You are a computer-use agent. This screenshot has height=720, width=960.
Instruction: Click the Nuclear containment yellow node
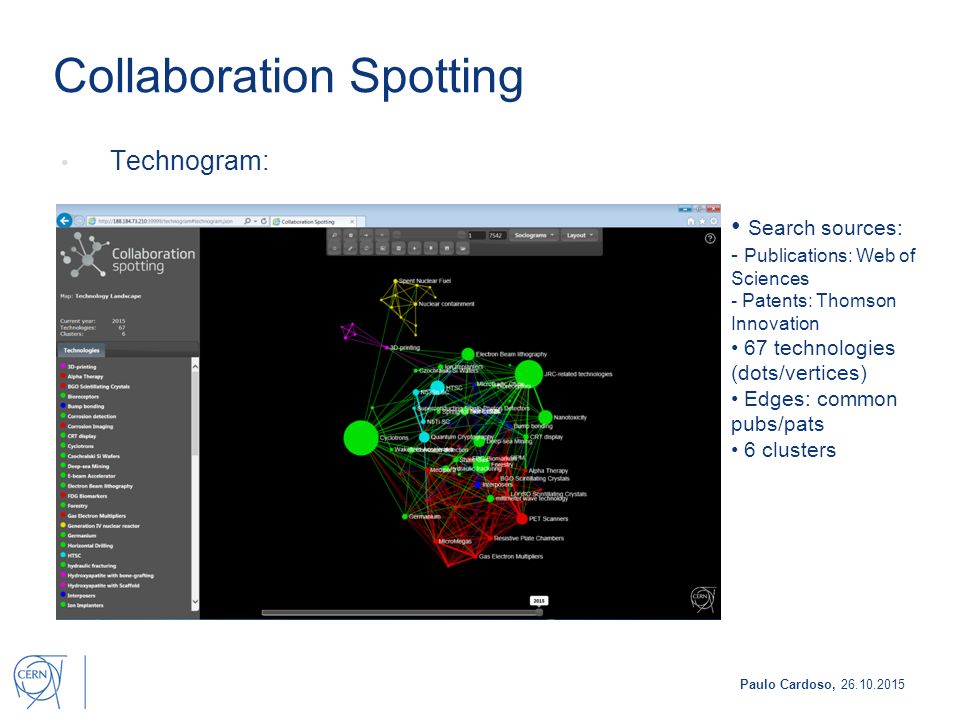pos(416,304)
